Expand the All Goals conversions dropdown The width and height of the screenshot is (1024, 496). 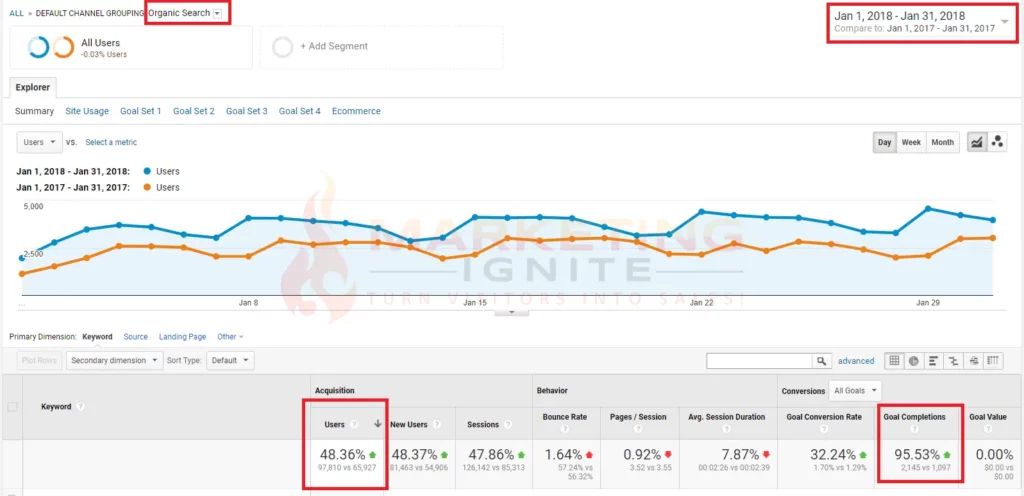click(x=856, y=390)
